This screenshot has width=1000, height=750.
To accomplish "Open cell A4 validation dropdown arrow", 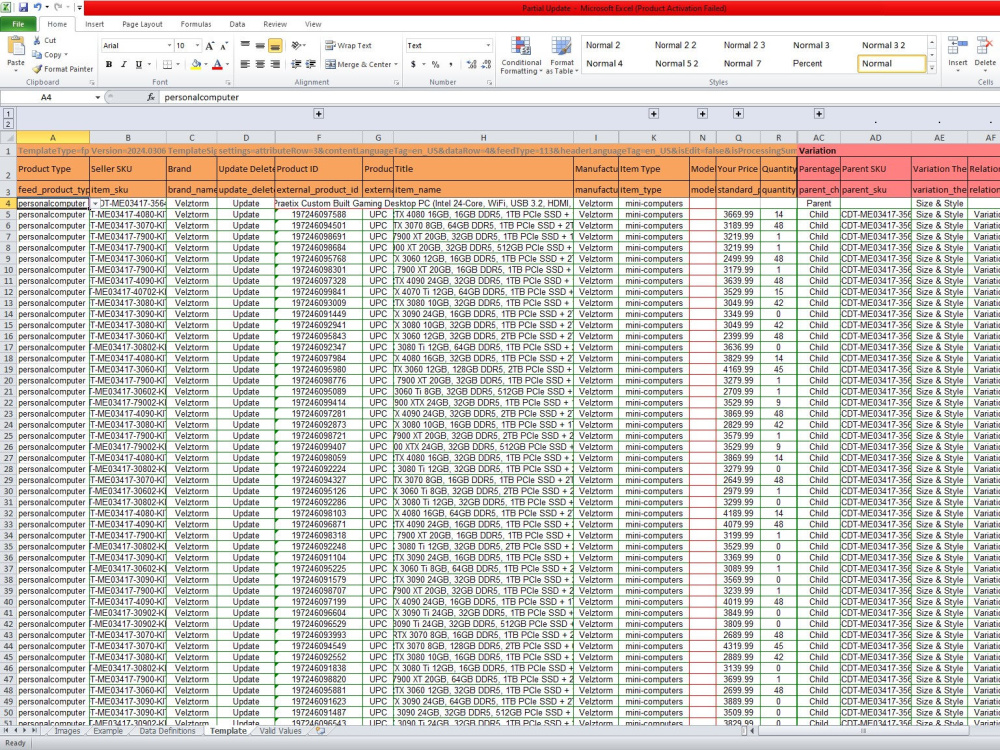I will (x=95, y=203).
